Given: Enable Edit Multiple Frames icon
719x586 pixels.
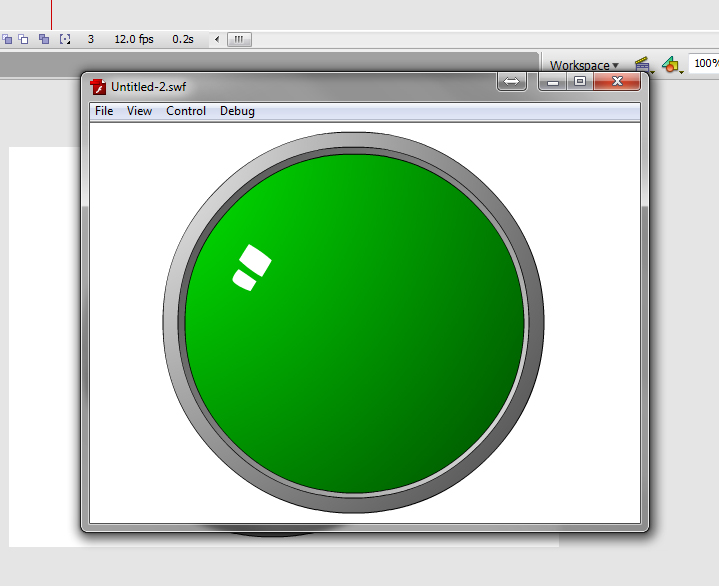Looking at the screenshot, I should tap(44, 39).
